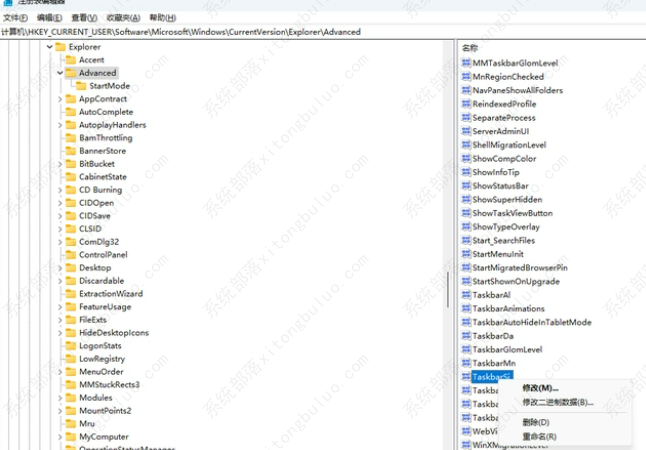Select the StartMigratedBrowserPin value name

520,267
